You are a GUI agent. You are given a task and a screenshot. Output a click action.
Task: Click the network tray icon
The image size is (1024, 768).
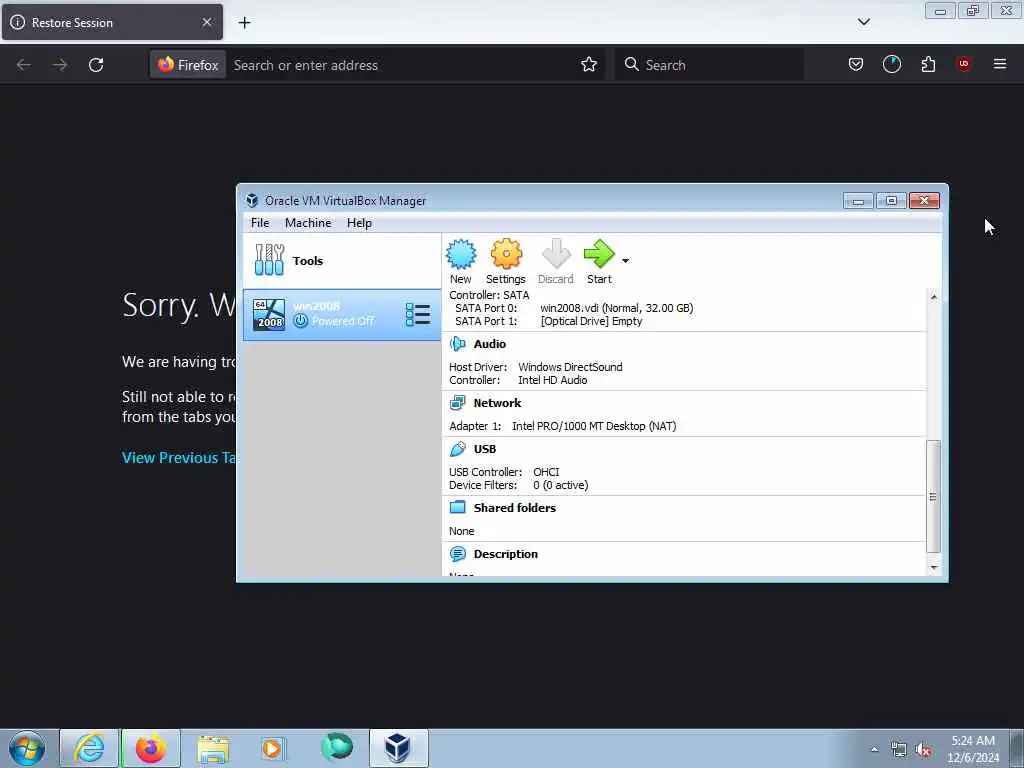click(x=899, y=750)
